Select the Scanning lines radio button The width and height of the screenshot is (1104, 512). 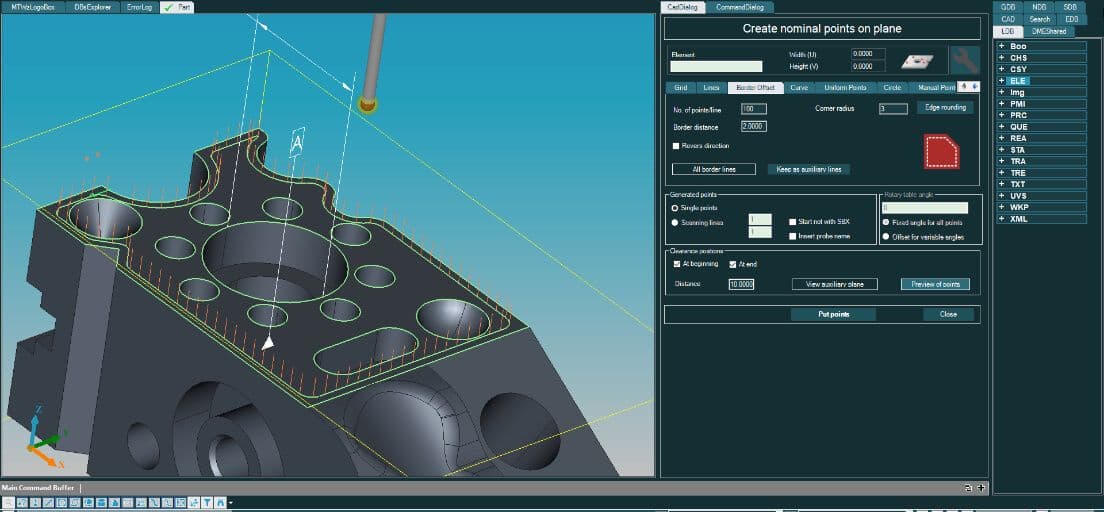675,223
